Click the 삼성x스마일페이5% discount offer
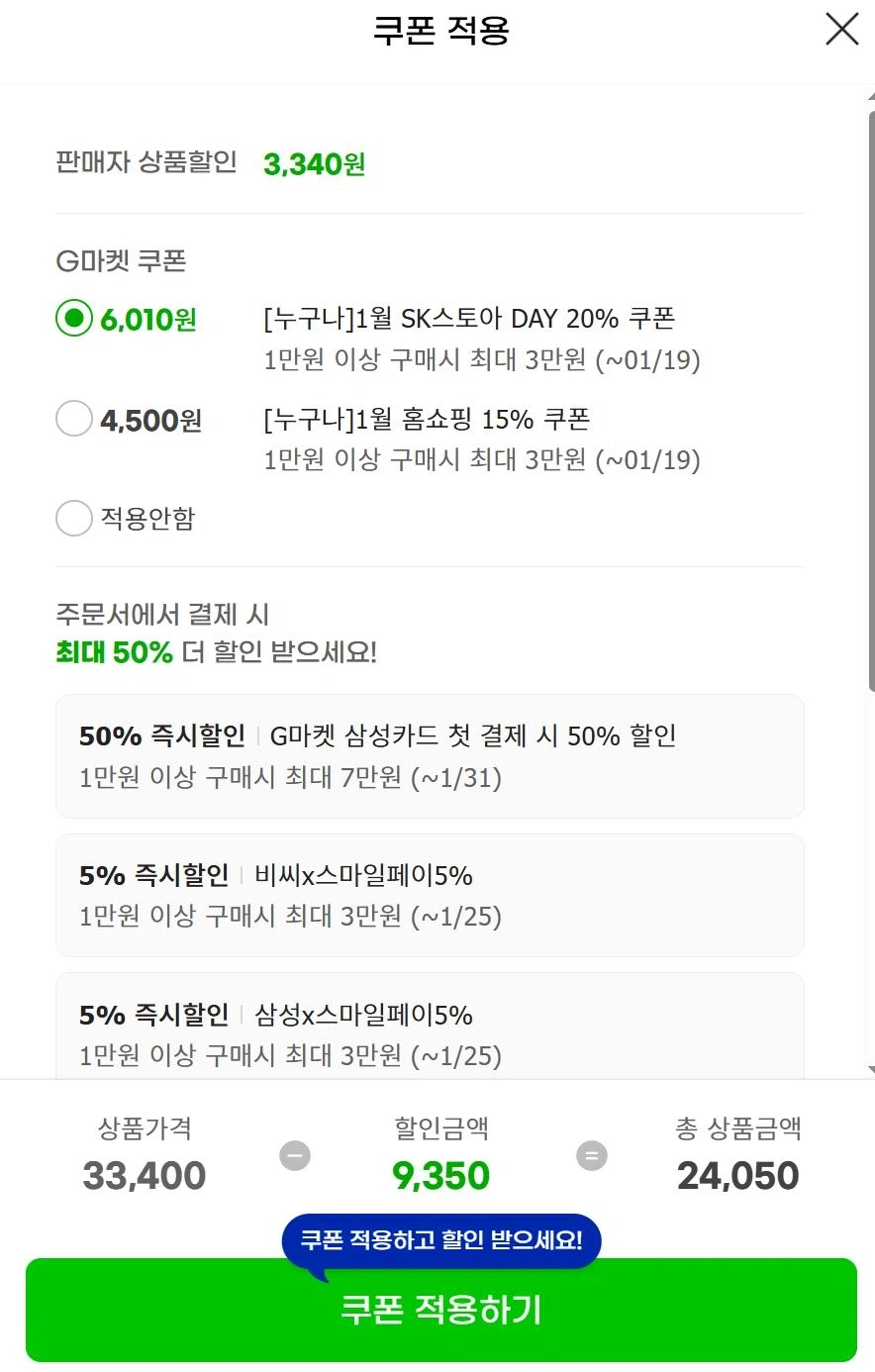Image resolution: width=875 pixels, height=1372 pixels. (x=430, y=1033)
